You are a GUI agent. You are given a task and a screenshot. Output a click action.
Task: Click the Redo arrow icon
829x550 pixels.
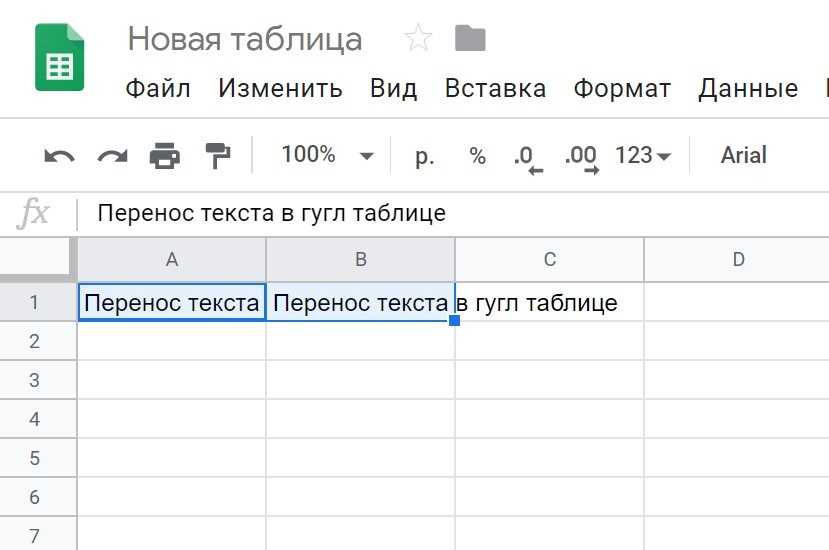112,156
